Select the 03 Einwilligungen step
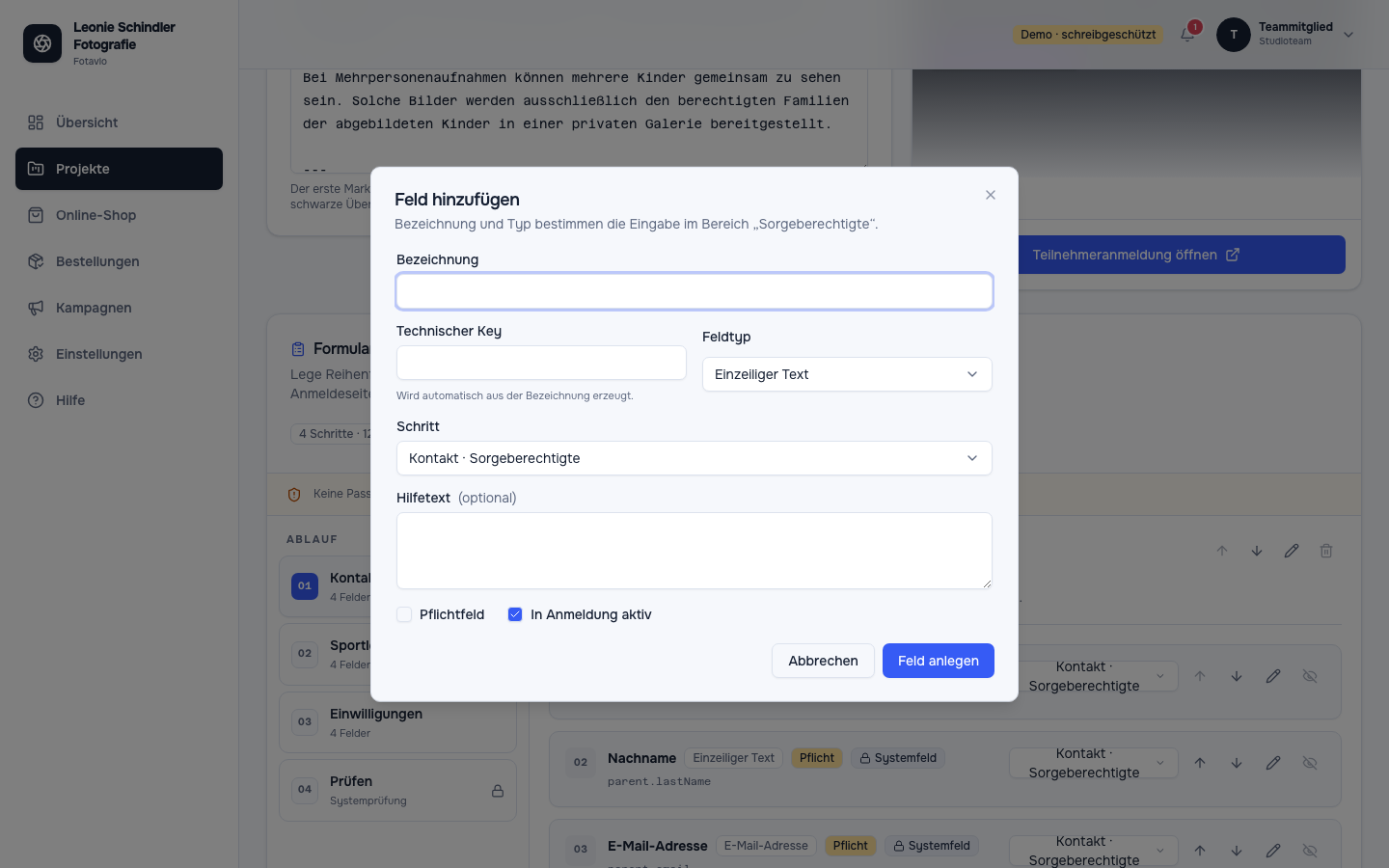 coord(397,722)
